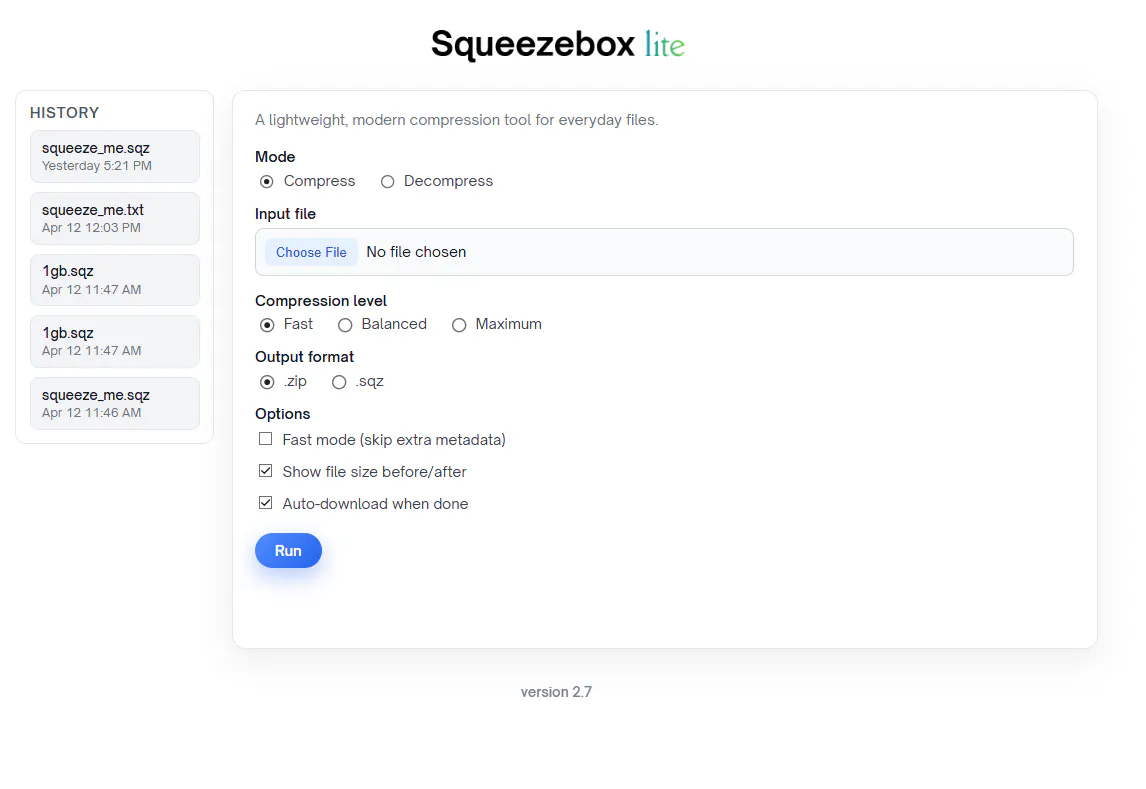Click the input file field area
1146x789 pixels.
tap(664, 252)
